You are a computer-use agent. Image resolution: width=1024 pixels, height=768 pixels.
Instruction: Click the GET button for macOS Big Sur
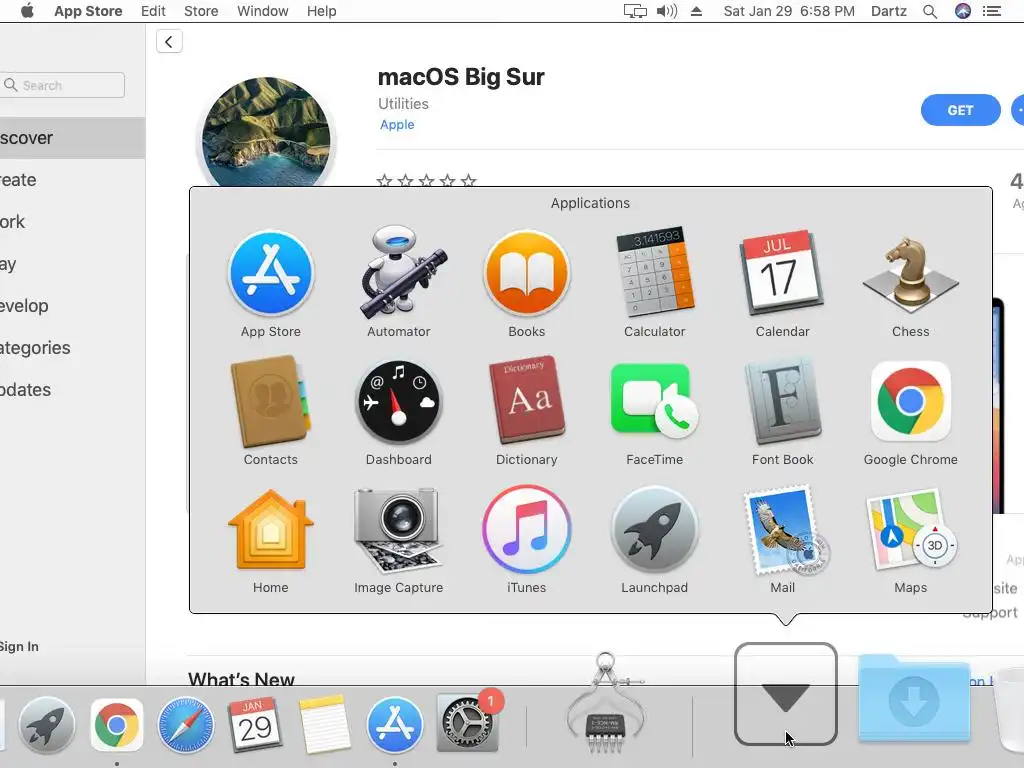tap(960, 110)
